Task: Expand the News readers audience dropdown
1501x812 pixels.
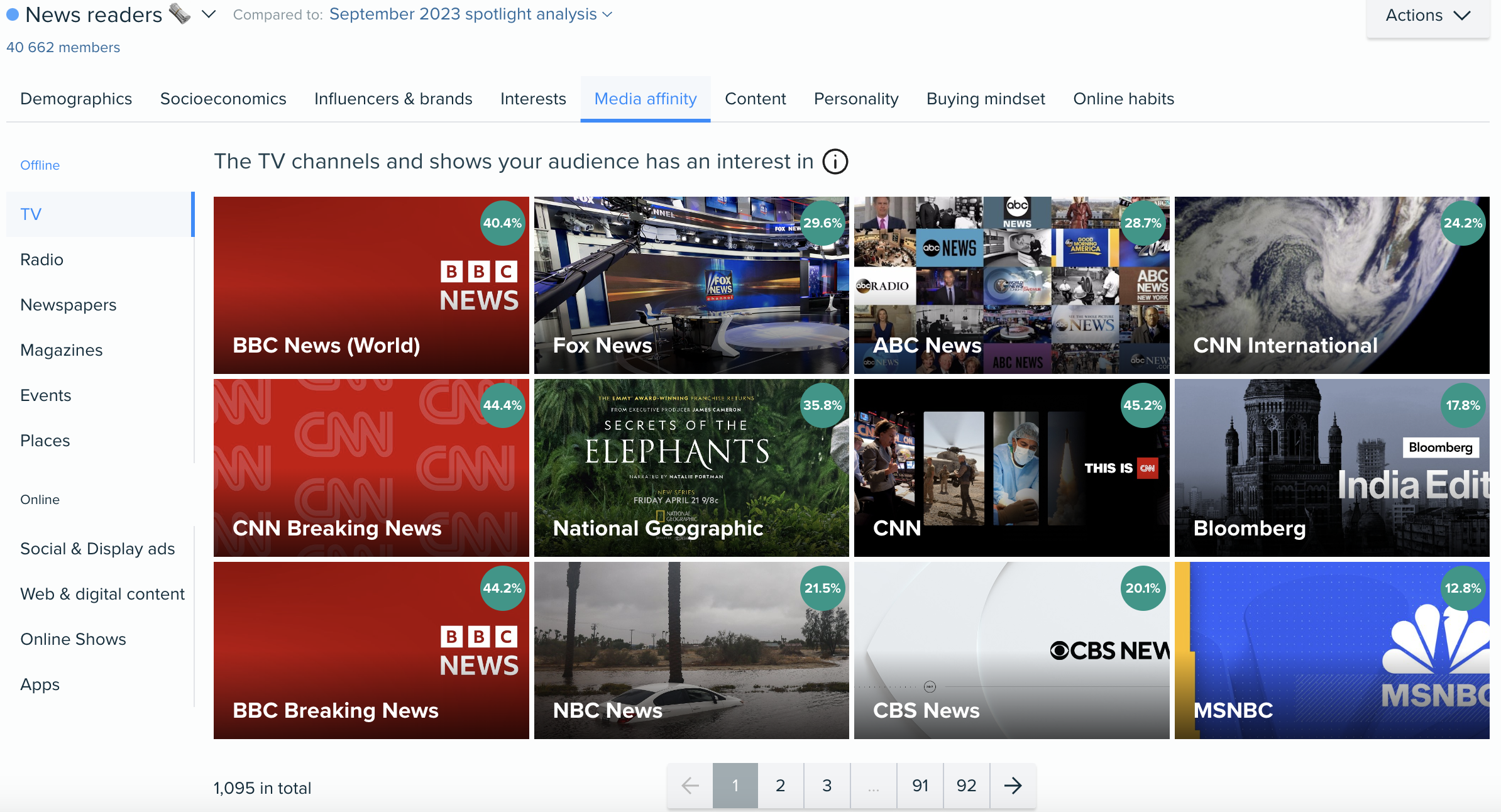Action: click(209, 14)
